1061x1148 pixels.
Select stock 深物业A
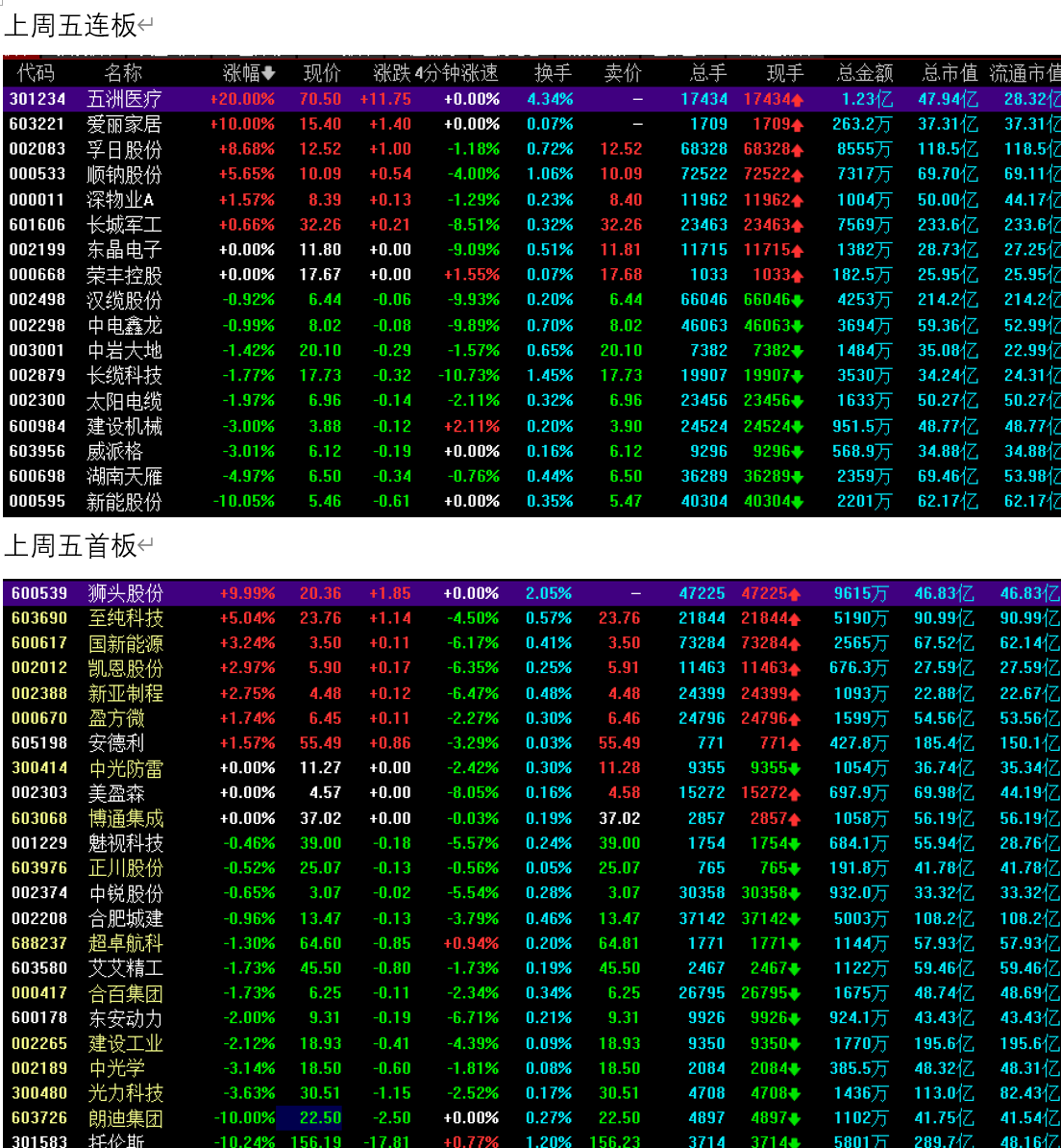(x=121, y=200)
